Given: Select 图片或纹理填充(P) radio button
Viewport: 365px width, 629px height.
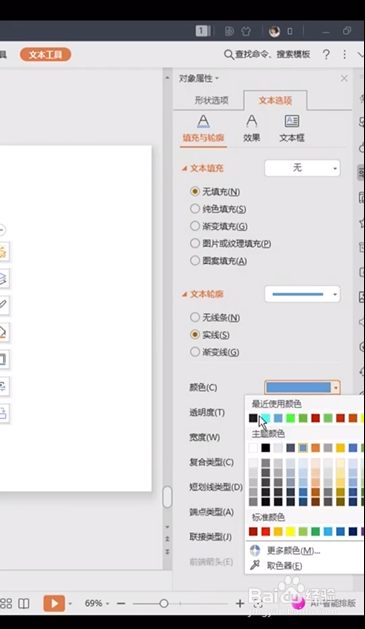Looking at the screenshot, I should coord(195,243).
